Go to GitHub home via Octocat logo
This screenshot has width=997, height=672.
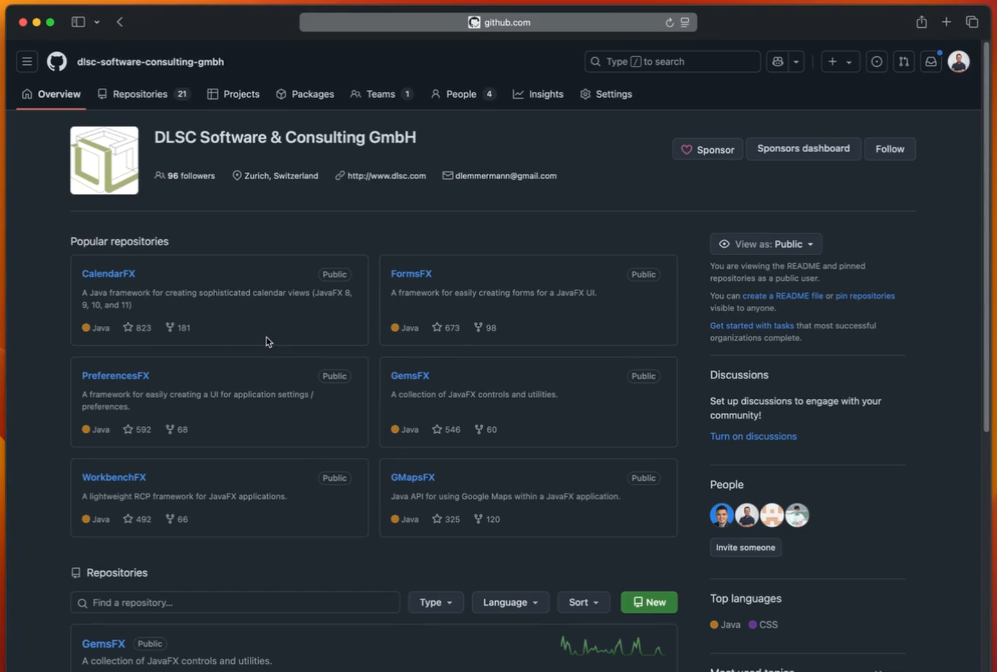pos(57,62)
